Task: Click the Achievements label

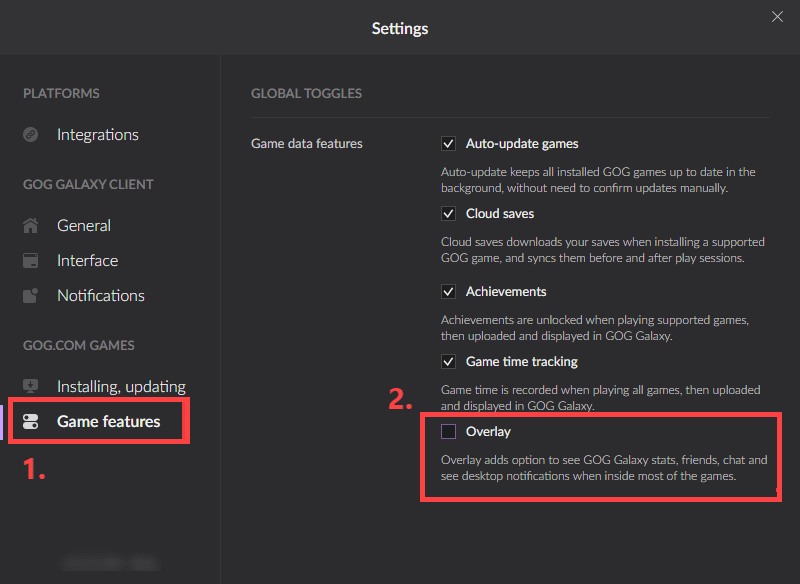Action: [x=506, y=292]
